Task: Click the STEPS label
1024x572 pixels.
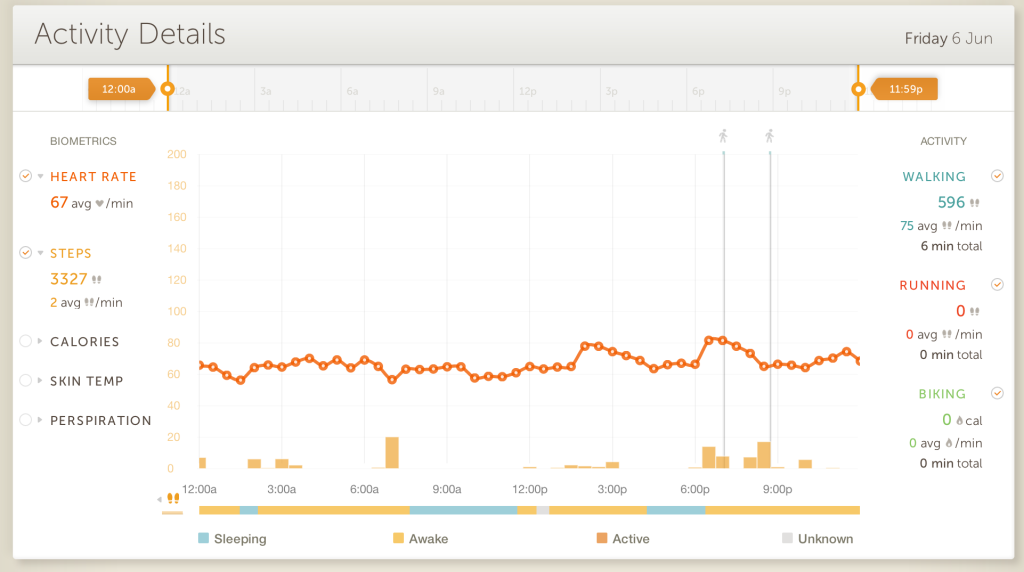Action: [71, 253]
